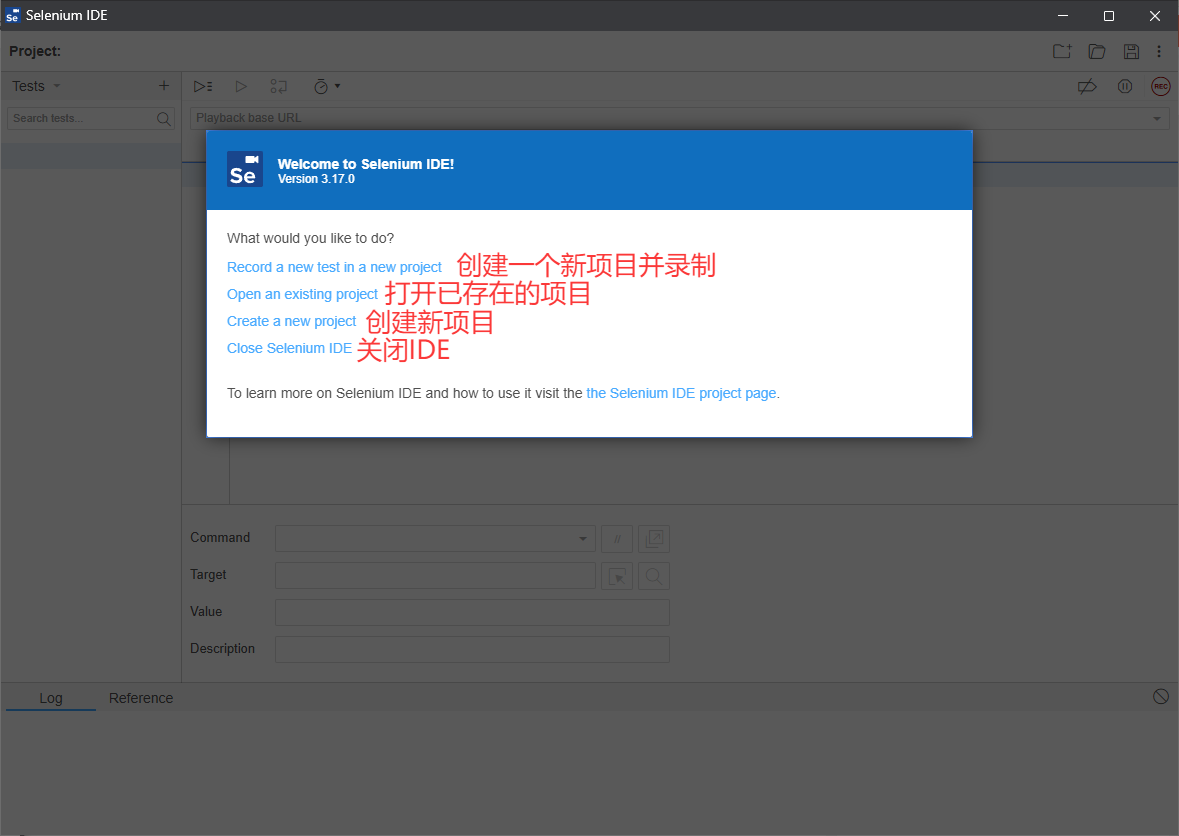Open project via the open folder icon

click(x=1097, y=51)
